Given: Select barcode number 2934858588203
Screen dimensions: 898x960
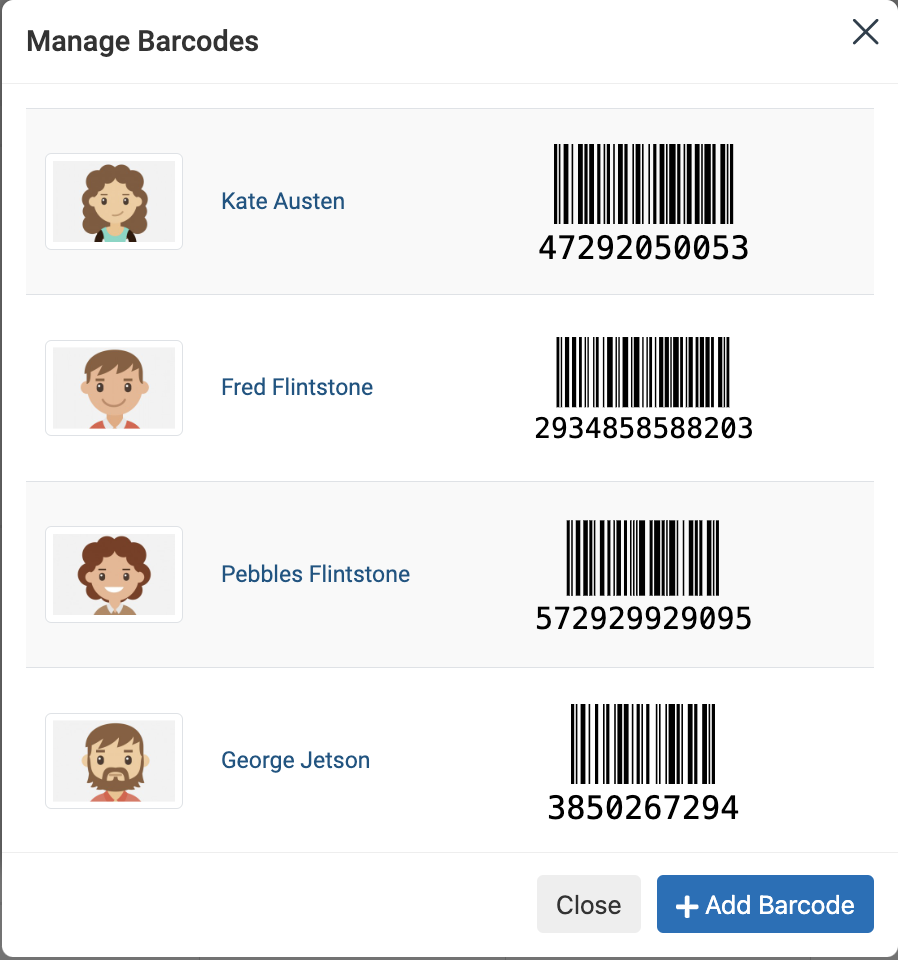Looking at the screenshot, I should pyautogui.click(x=643, y=428).
